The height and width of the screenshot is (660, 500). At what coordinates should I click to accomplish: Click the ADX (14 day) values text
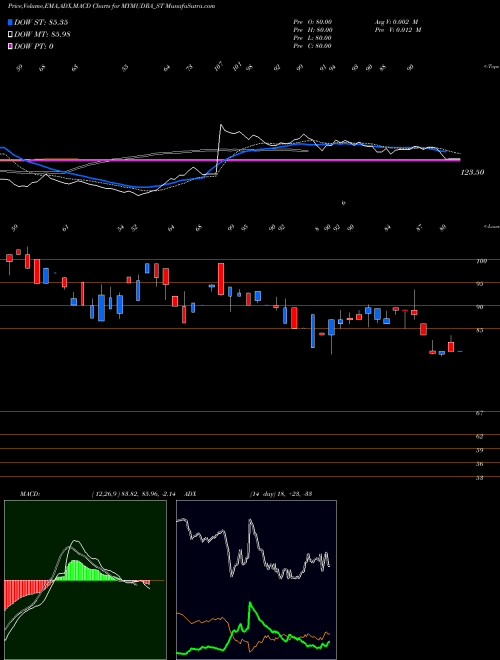click(x=281, y=494)
